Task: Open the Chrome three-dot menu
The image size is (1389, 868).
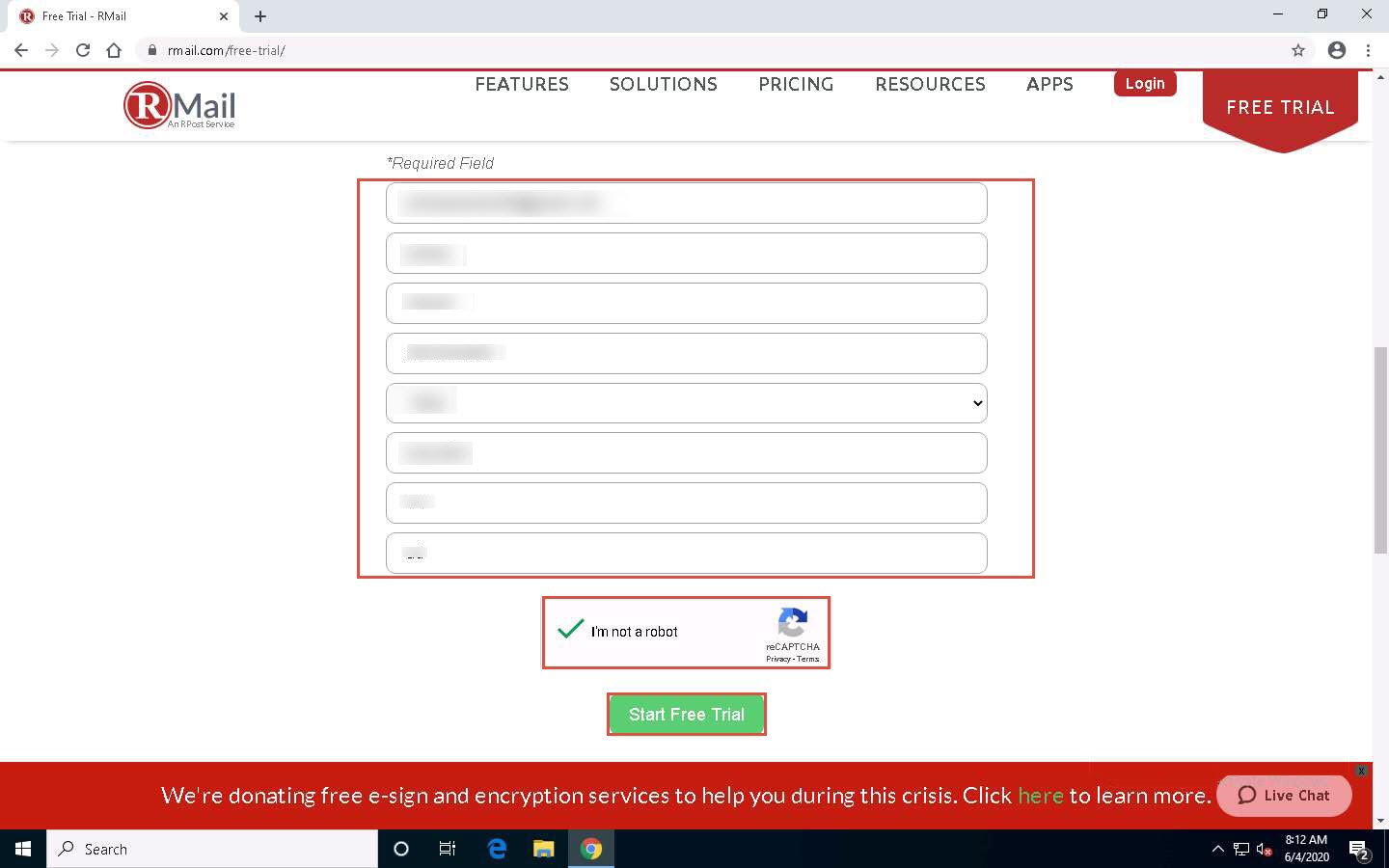Action: coord(1368,50)
